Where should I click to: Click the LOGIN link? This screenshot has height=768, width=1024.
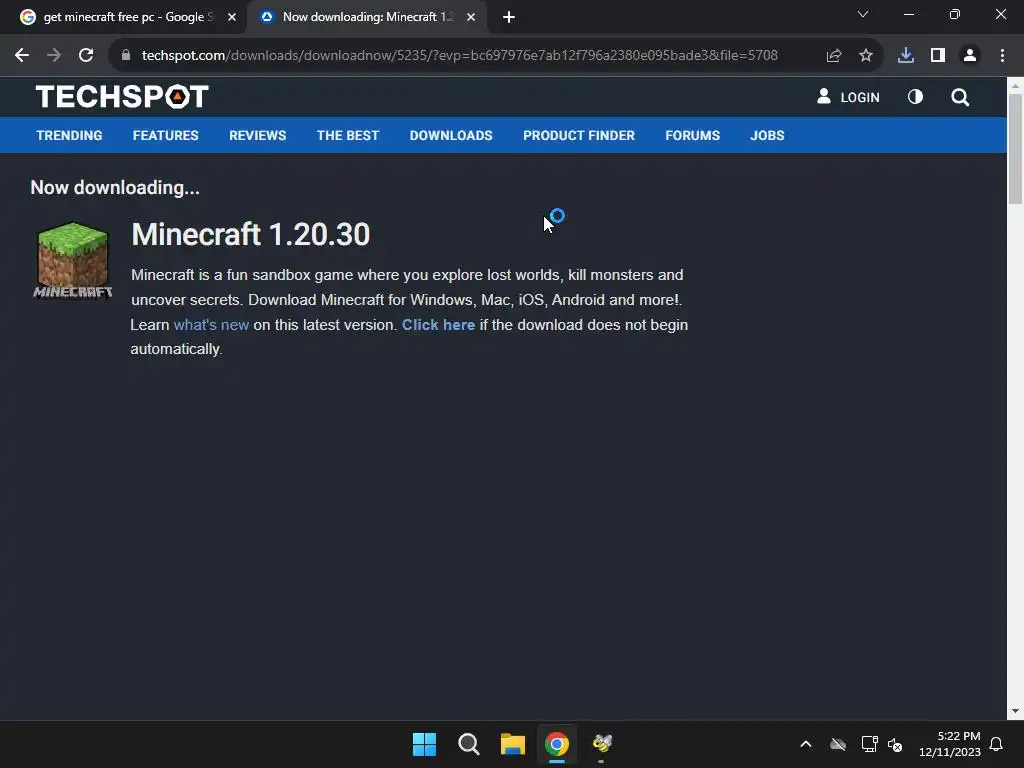(848, 97)
